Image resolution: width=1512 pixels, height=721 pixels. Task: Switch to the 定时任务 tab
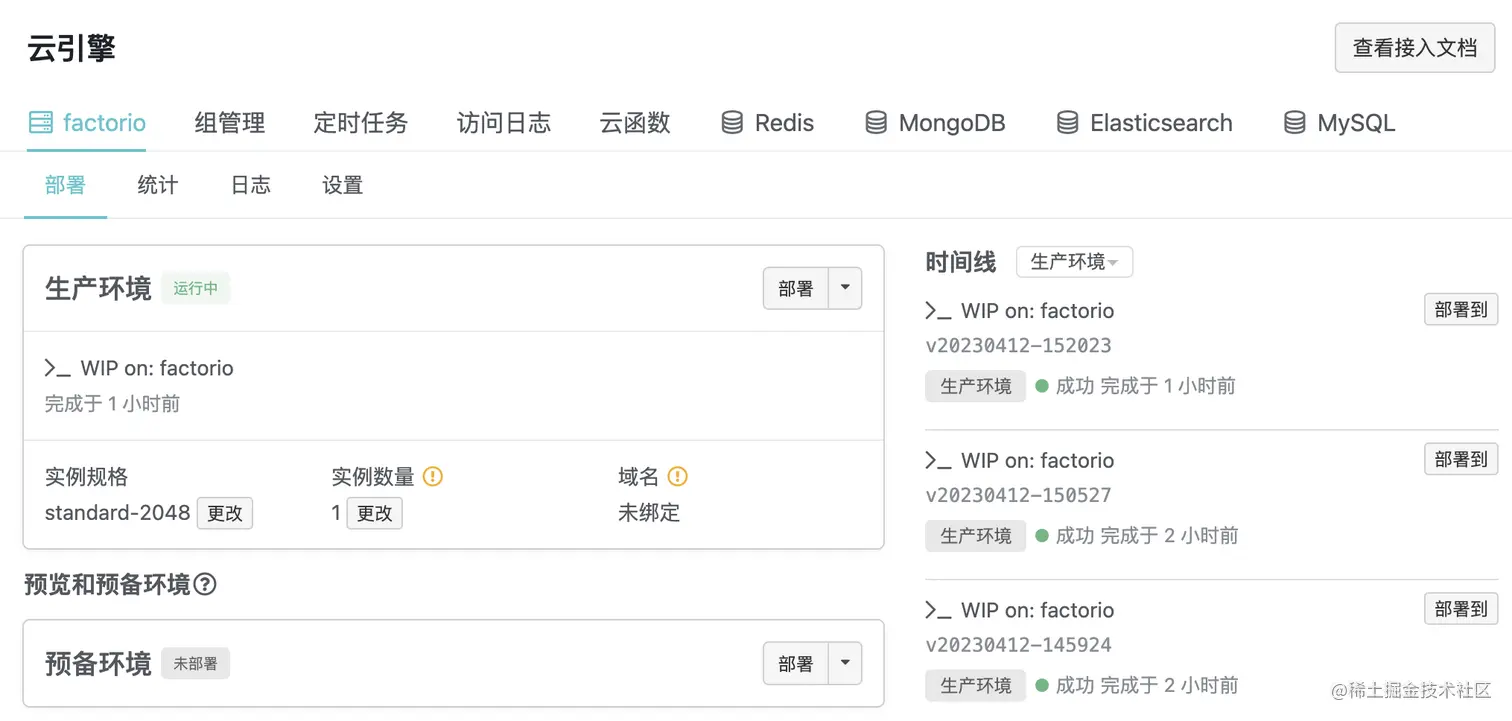click(x=360, y=122)
